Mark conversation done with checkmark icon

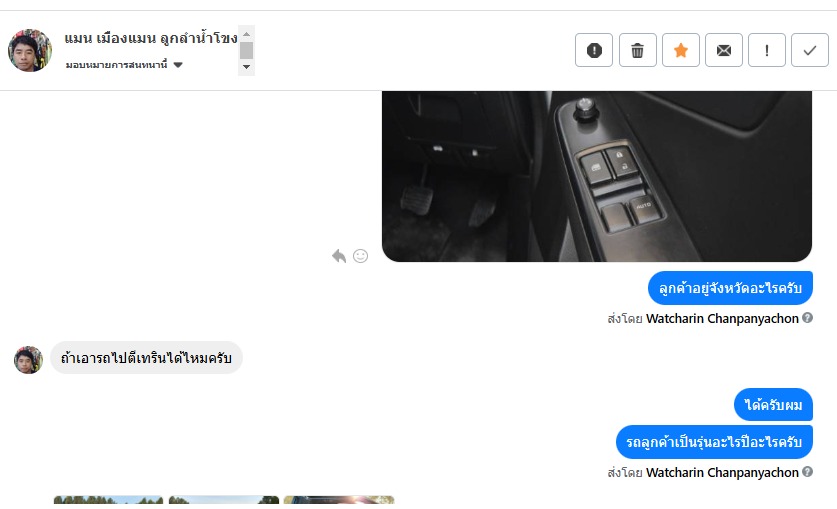(x=810, y=50)
